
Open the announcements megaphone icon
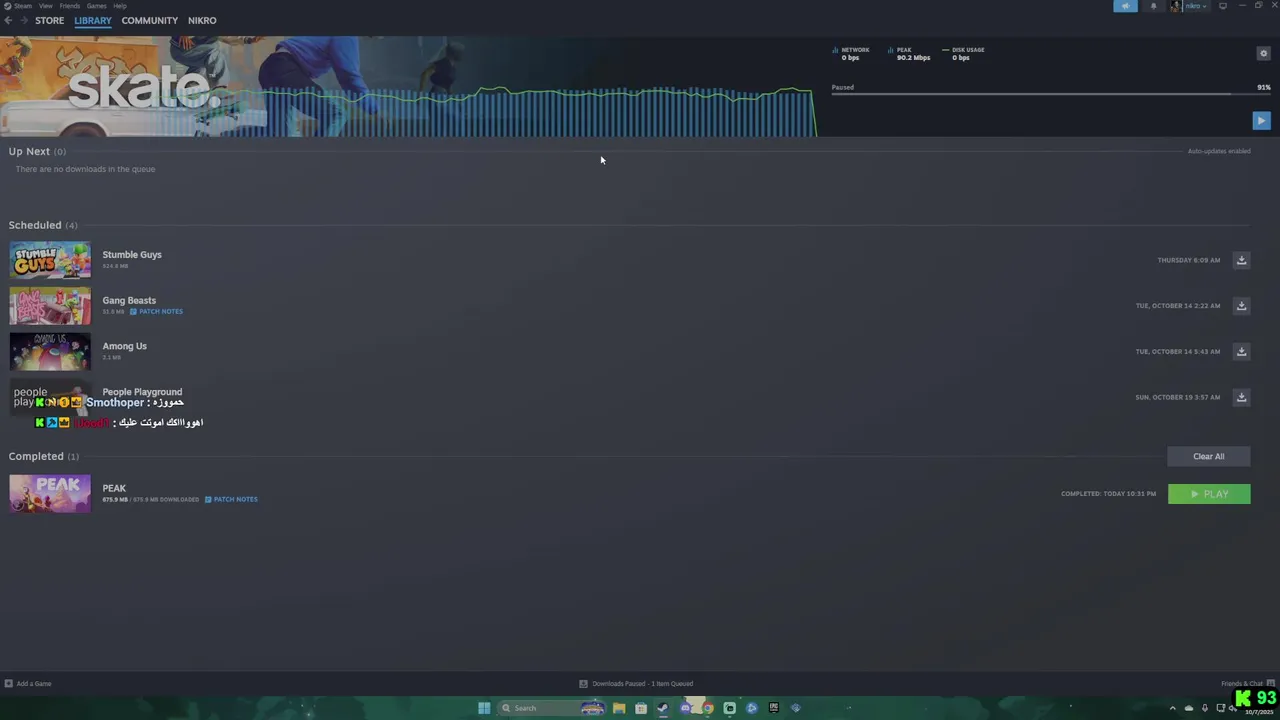(x=1125, y=6)
